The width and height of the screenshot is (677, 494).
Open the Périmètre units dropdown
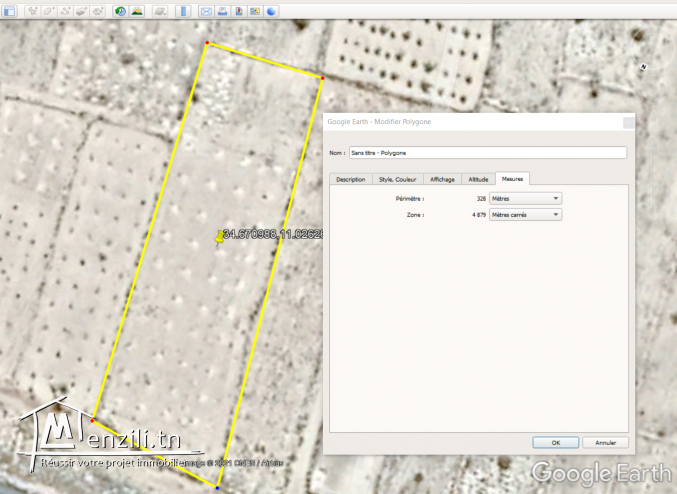click(x=525, y=199)
